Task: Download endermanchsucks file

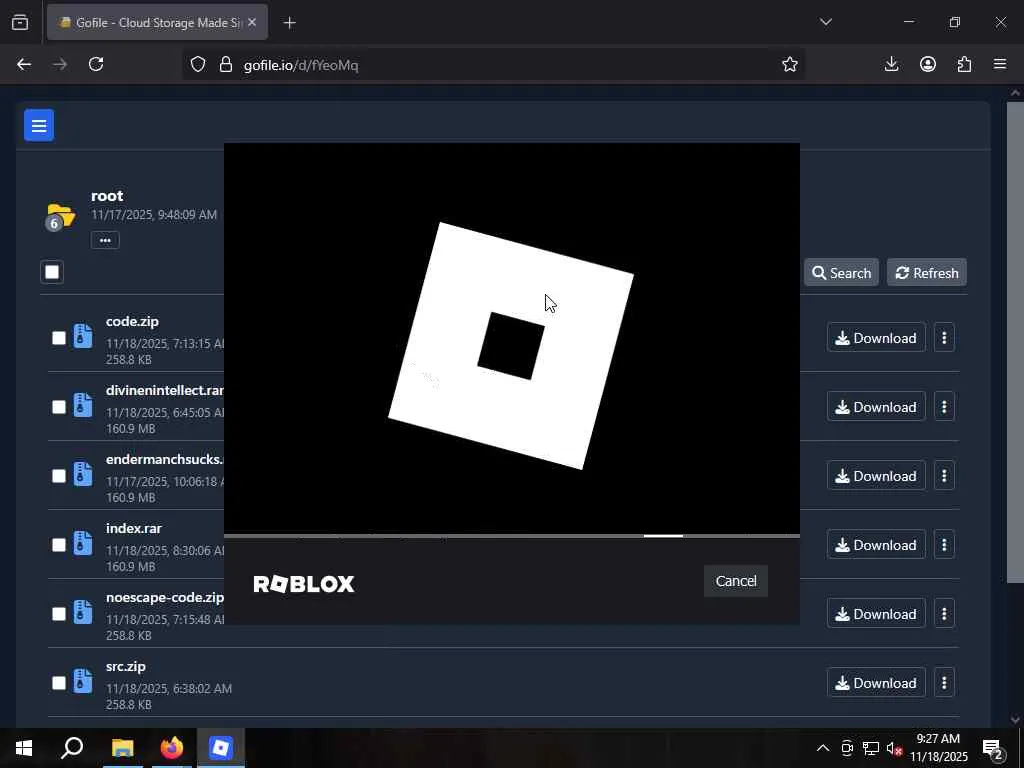Action: point(876,476)
